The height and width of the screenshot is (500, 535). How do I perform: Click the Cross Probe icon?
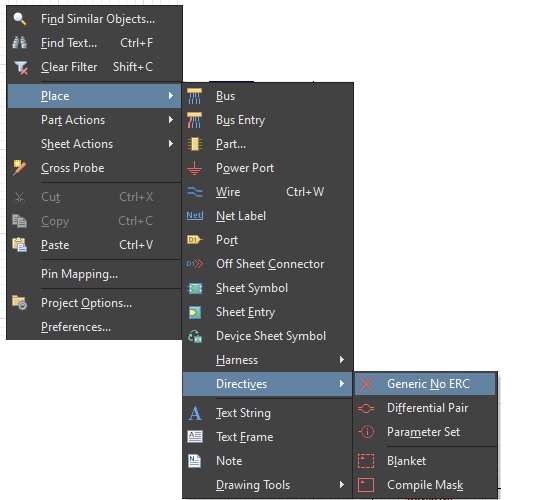19,168
